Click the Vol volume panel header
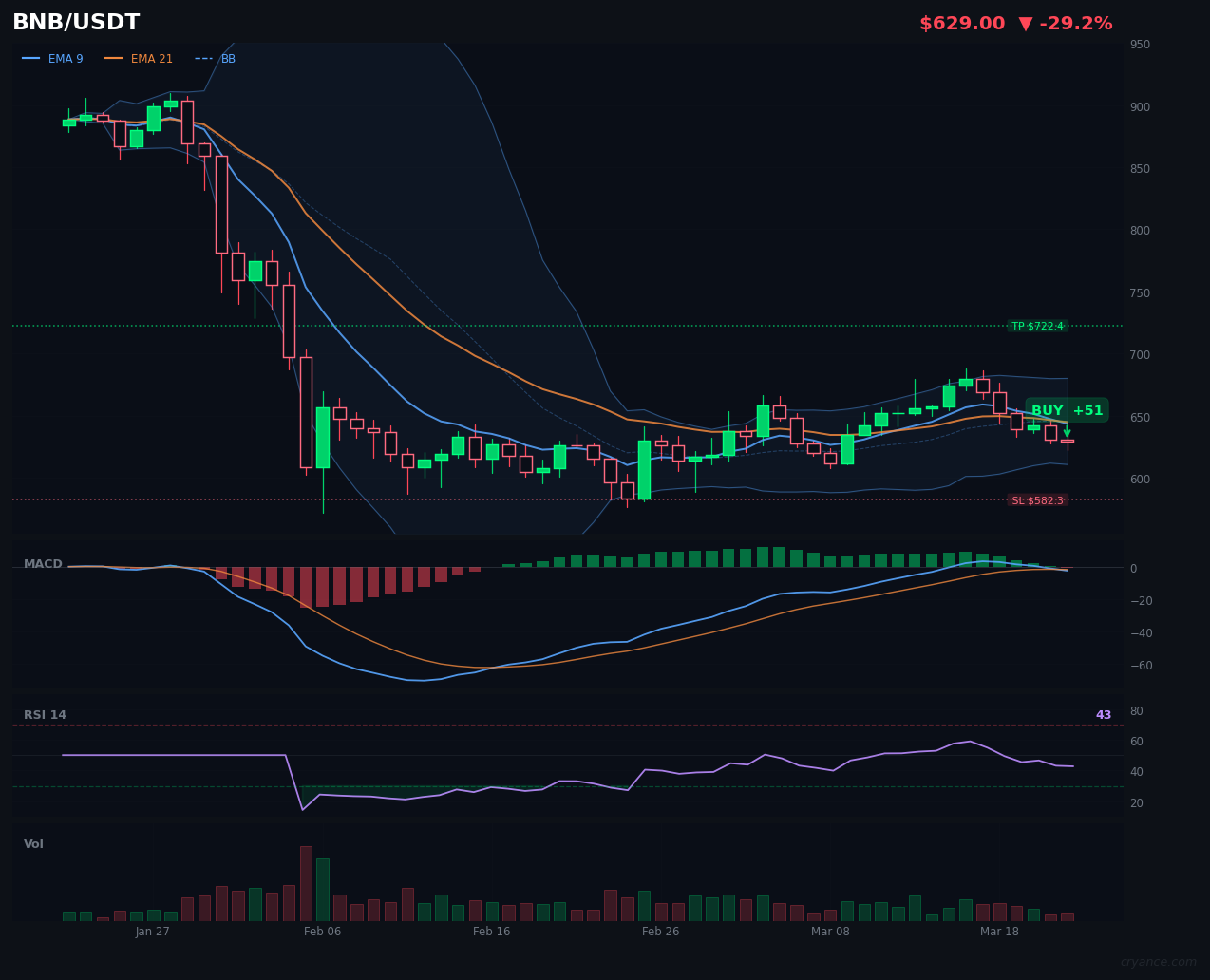The image size is (1210, 980). click(33, 843)
